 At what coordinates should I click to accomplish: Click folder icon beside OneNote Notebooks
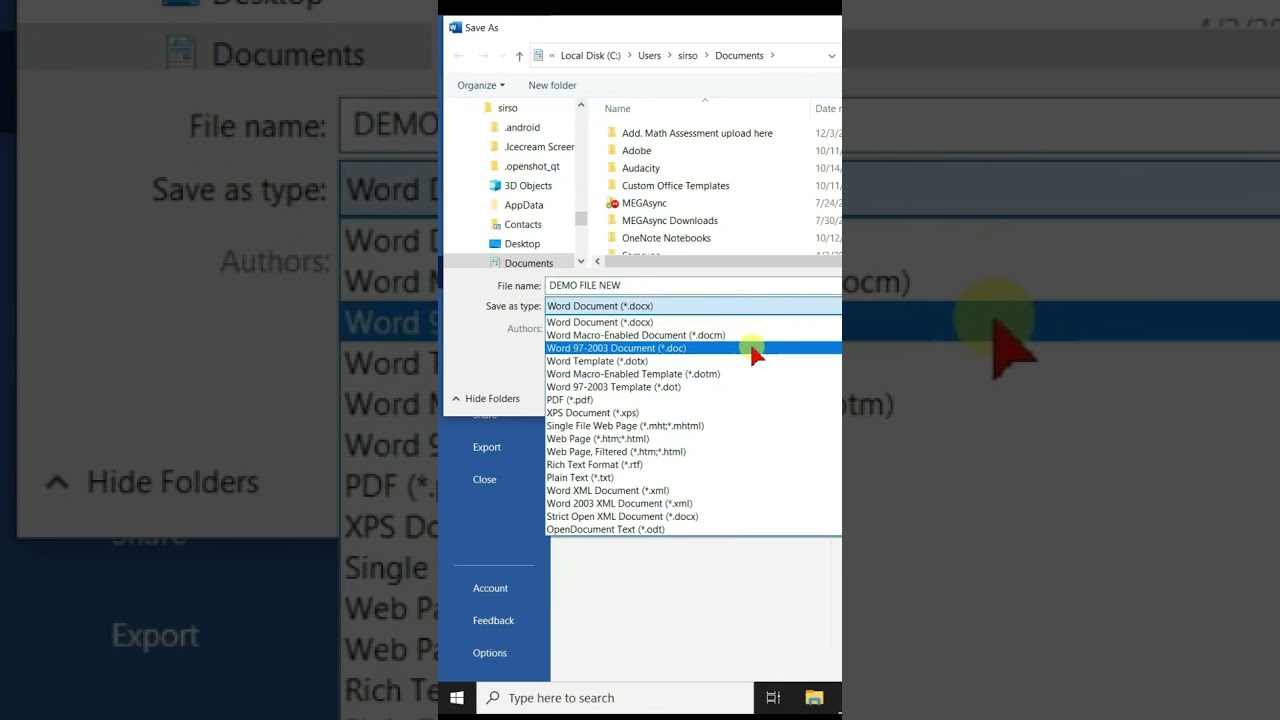point(612,238)
